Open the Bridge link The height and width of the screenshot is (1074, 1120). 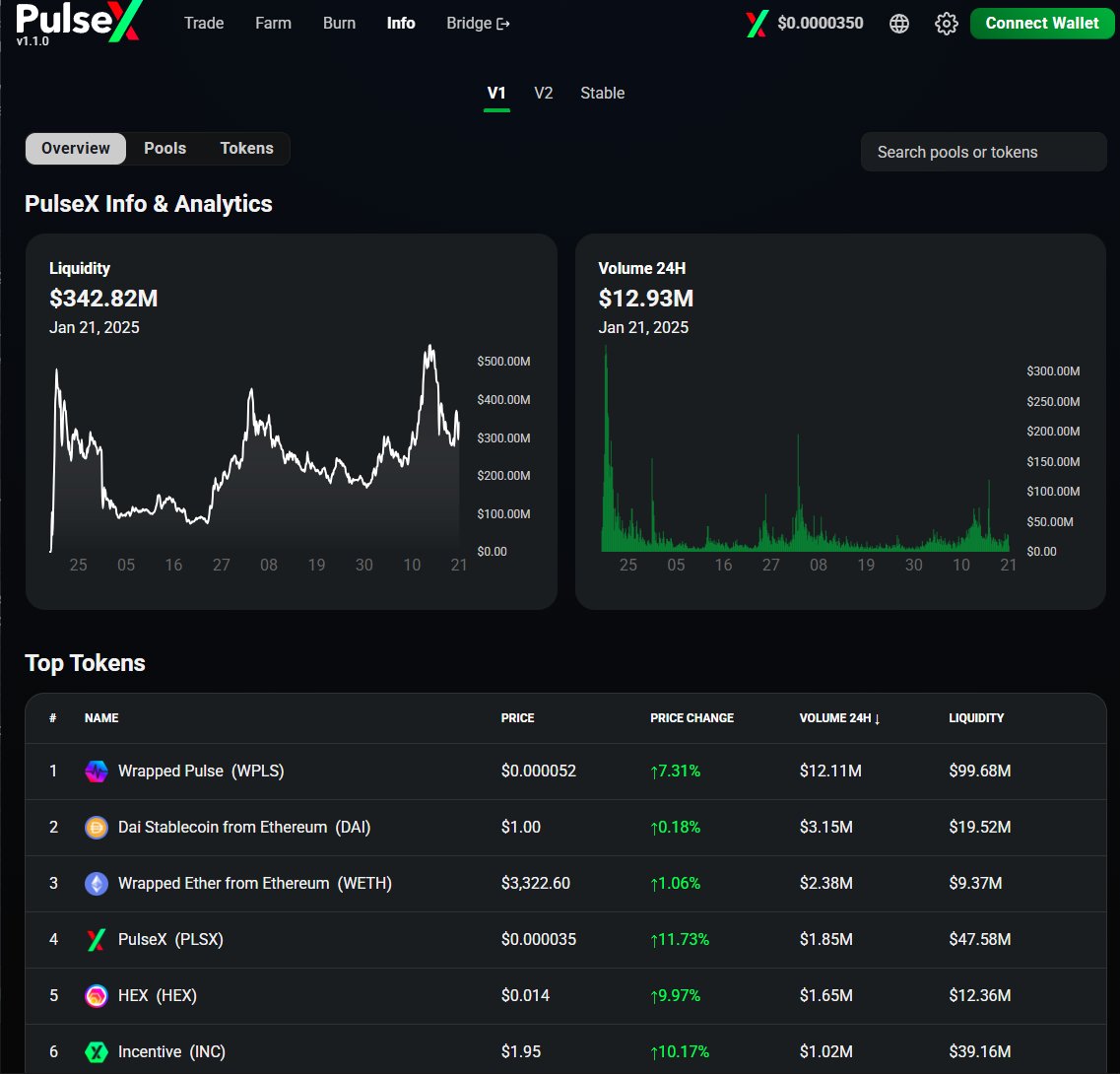(x=478, y=23)
